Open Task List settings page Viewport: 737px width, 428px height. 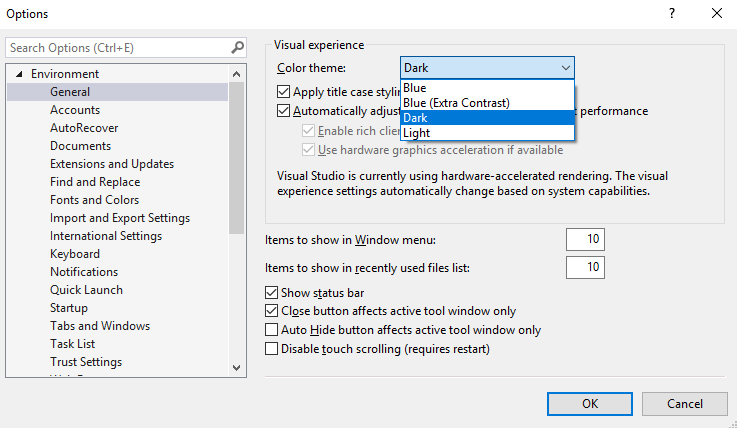[x=72, y=344]
